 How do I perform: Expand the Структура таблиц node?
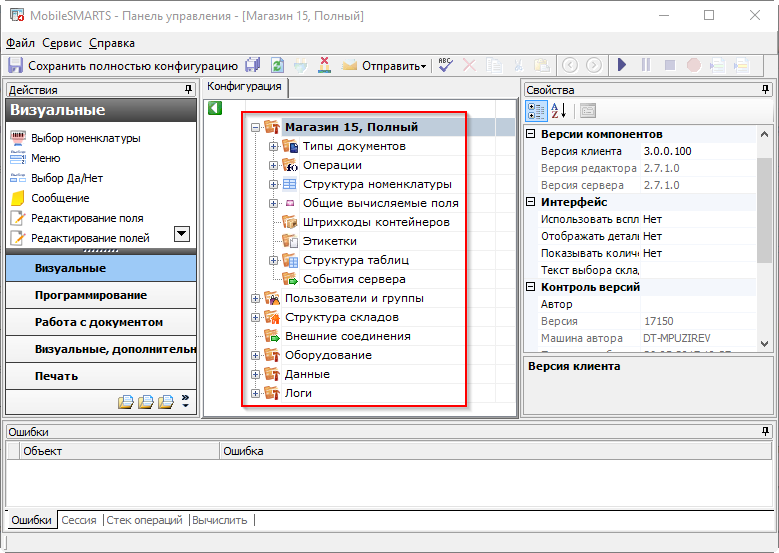coord(273,260)
